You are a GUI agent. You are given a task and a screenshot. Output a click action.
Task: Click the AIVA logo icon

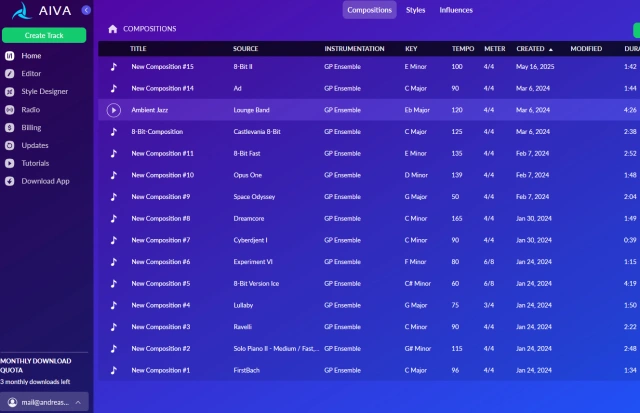[x=22, y=11]
